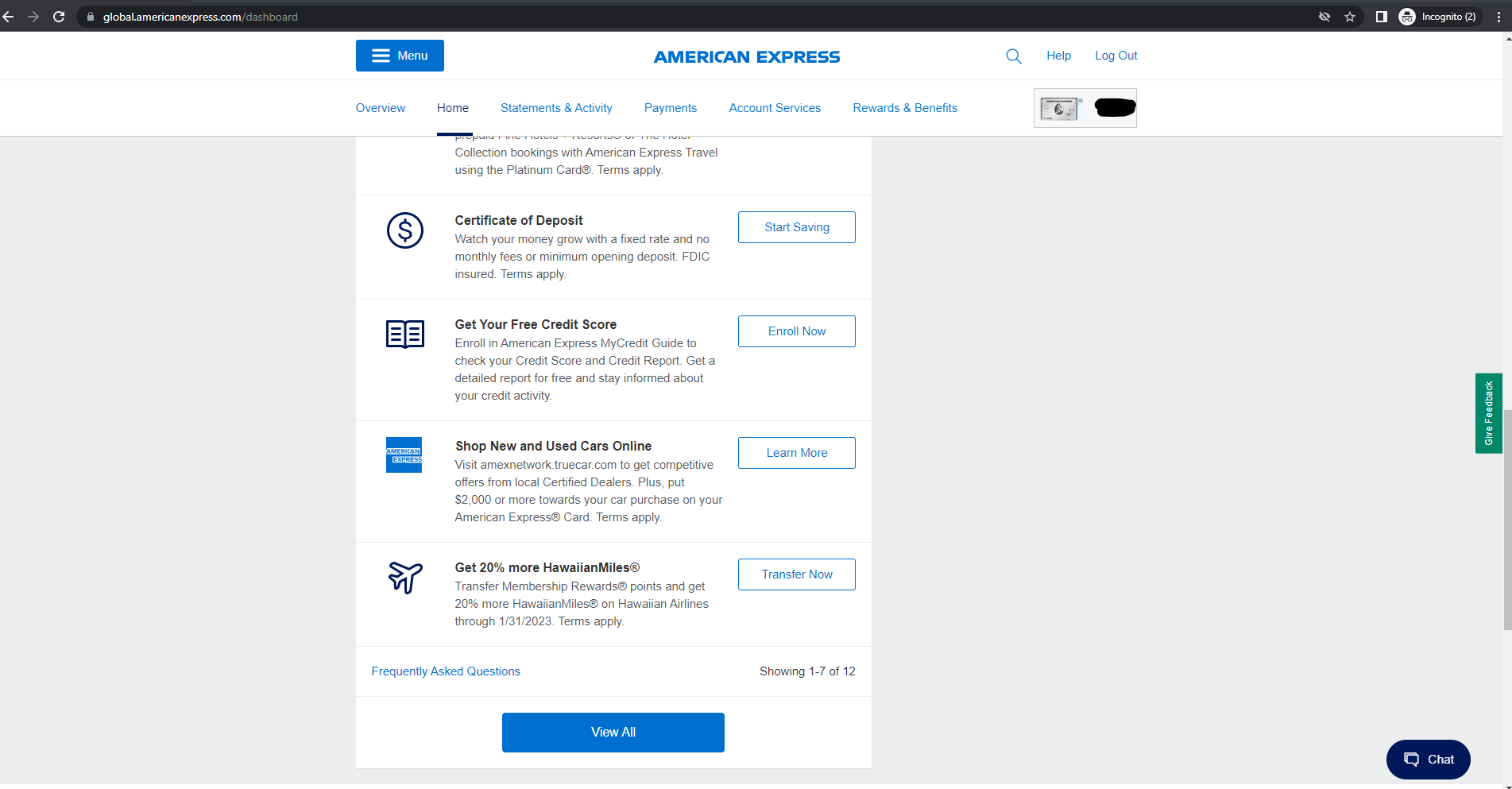Select the airplane HawaiianMiles icon

click(405, 578)
